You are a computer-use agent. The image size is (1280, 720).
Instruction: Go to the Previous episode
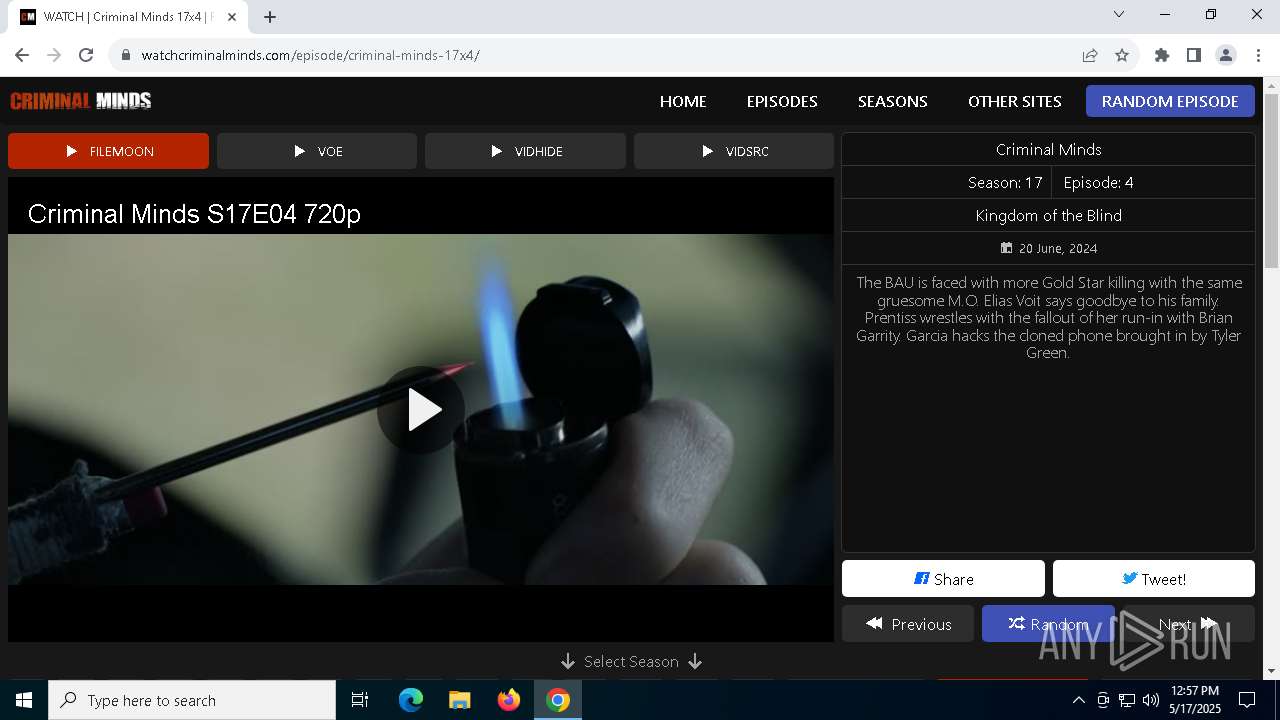click(x=908, y=624)
